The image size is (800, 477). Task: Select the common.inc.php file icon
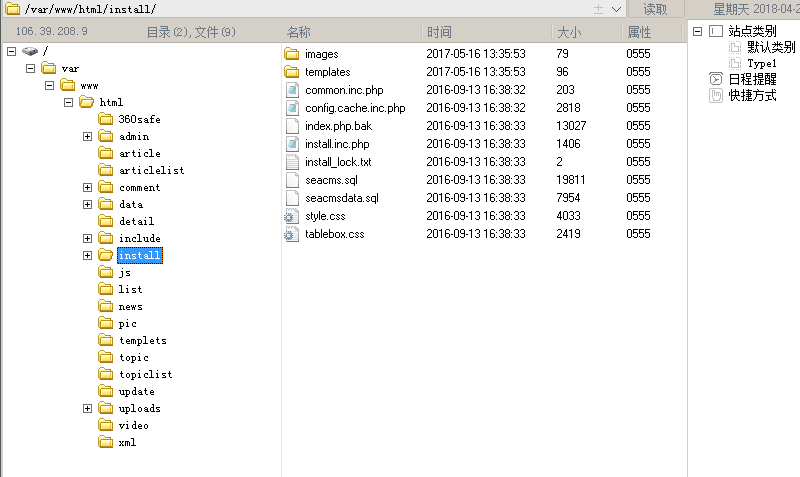[292, 90]
